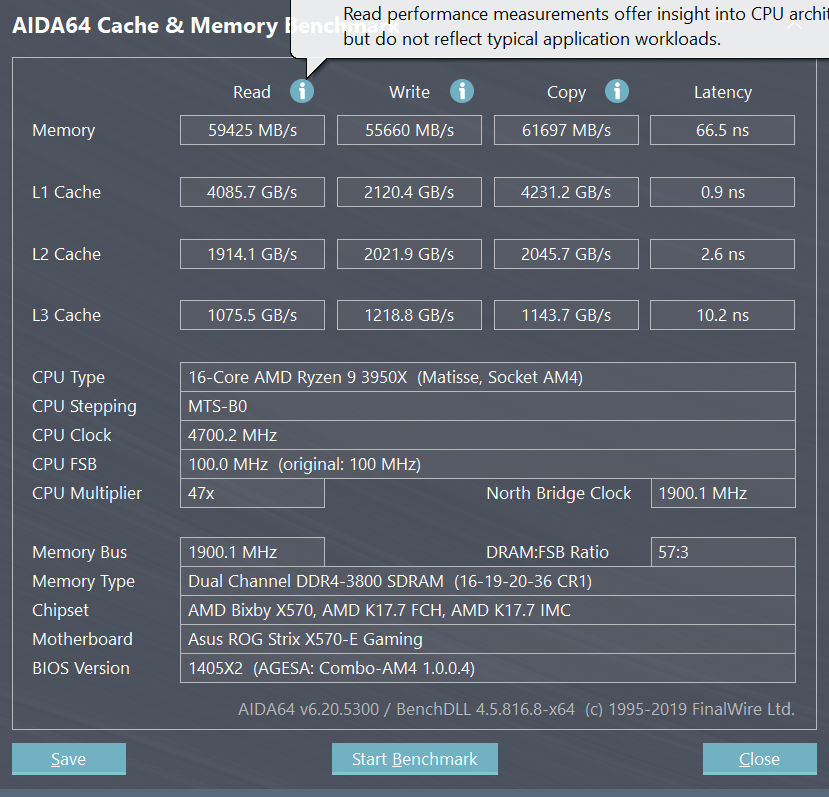
Task: Click the info icon next to Read
Action: [x=302, y=91]
